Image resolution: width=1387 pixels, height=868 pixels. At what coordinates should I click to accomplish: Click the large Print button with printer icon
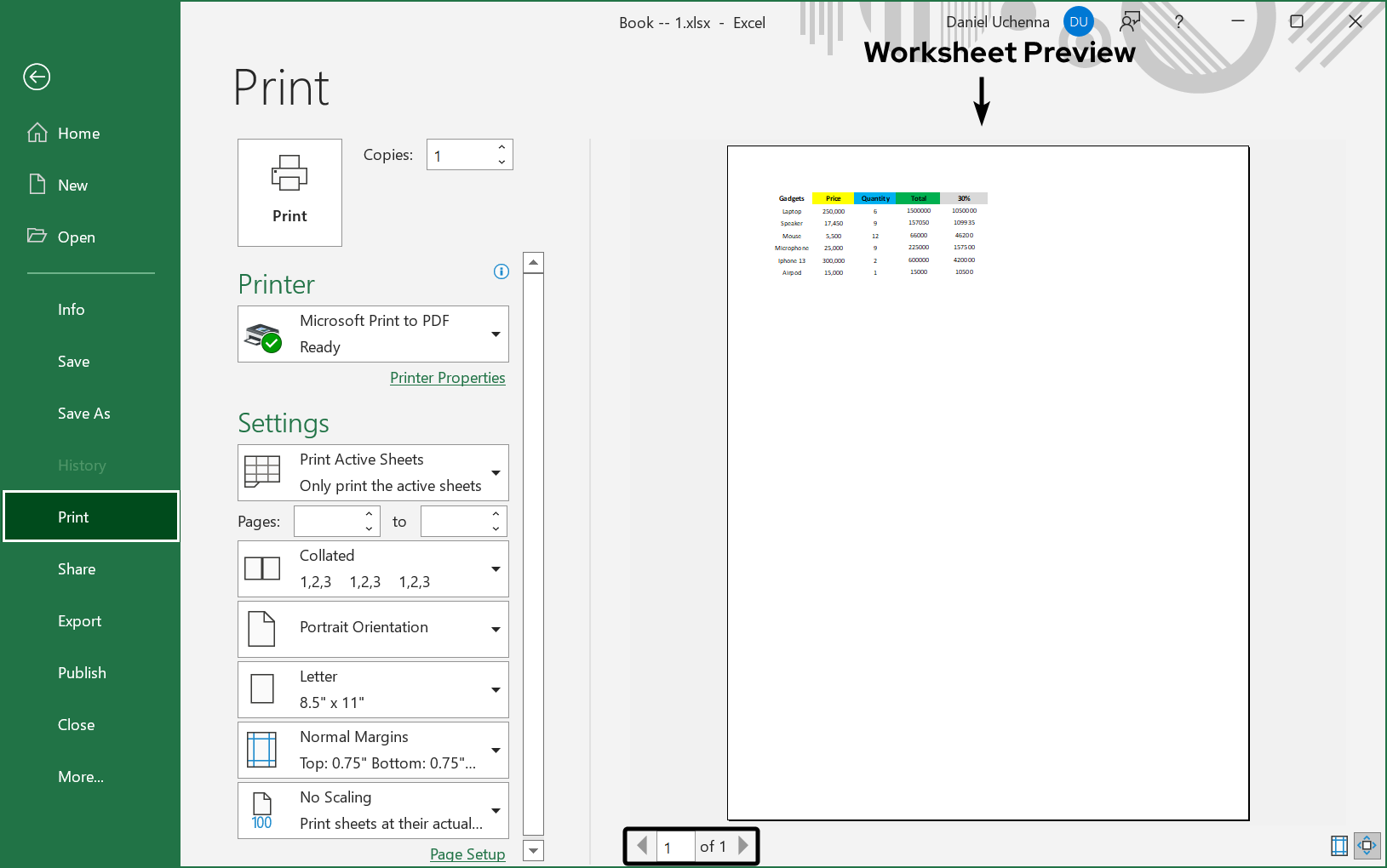(289, 192)
